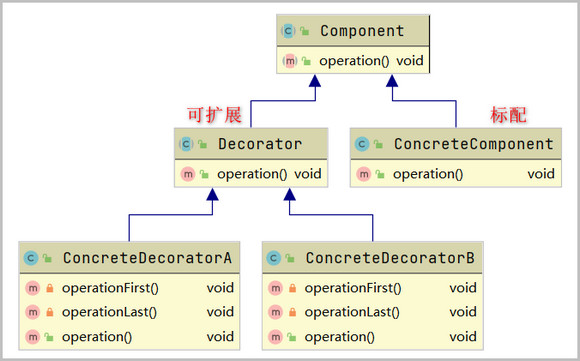The image size is (580, 361).
Task: Select the Component class header
Action: tap(353, 31)
